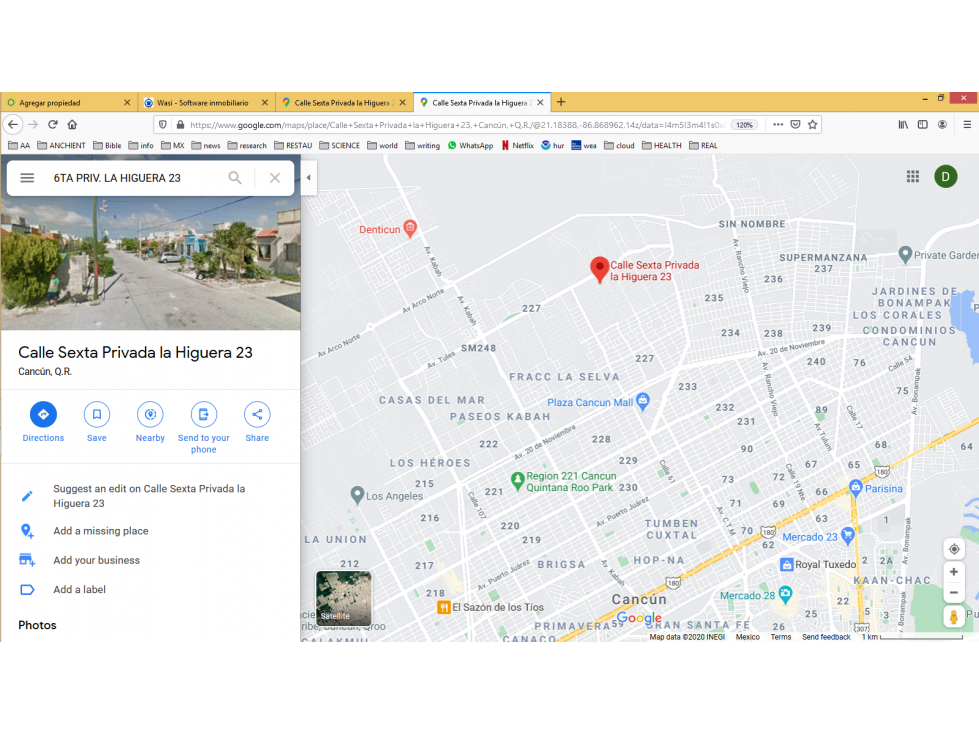Search with the magnifier icon in Maps
Image resolution: width=979 pixels, height=734 pixels.
coord(235,178)
